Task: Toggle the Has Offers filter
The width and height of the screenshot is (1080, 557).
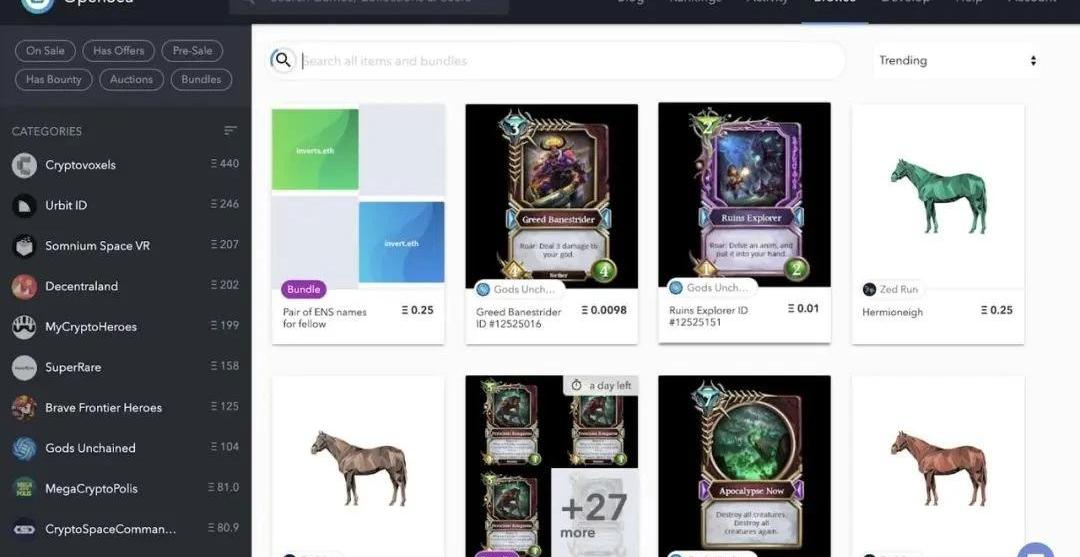Action: tap(118, 51)
